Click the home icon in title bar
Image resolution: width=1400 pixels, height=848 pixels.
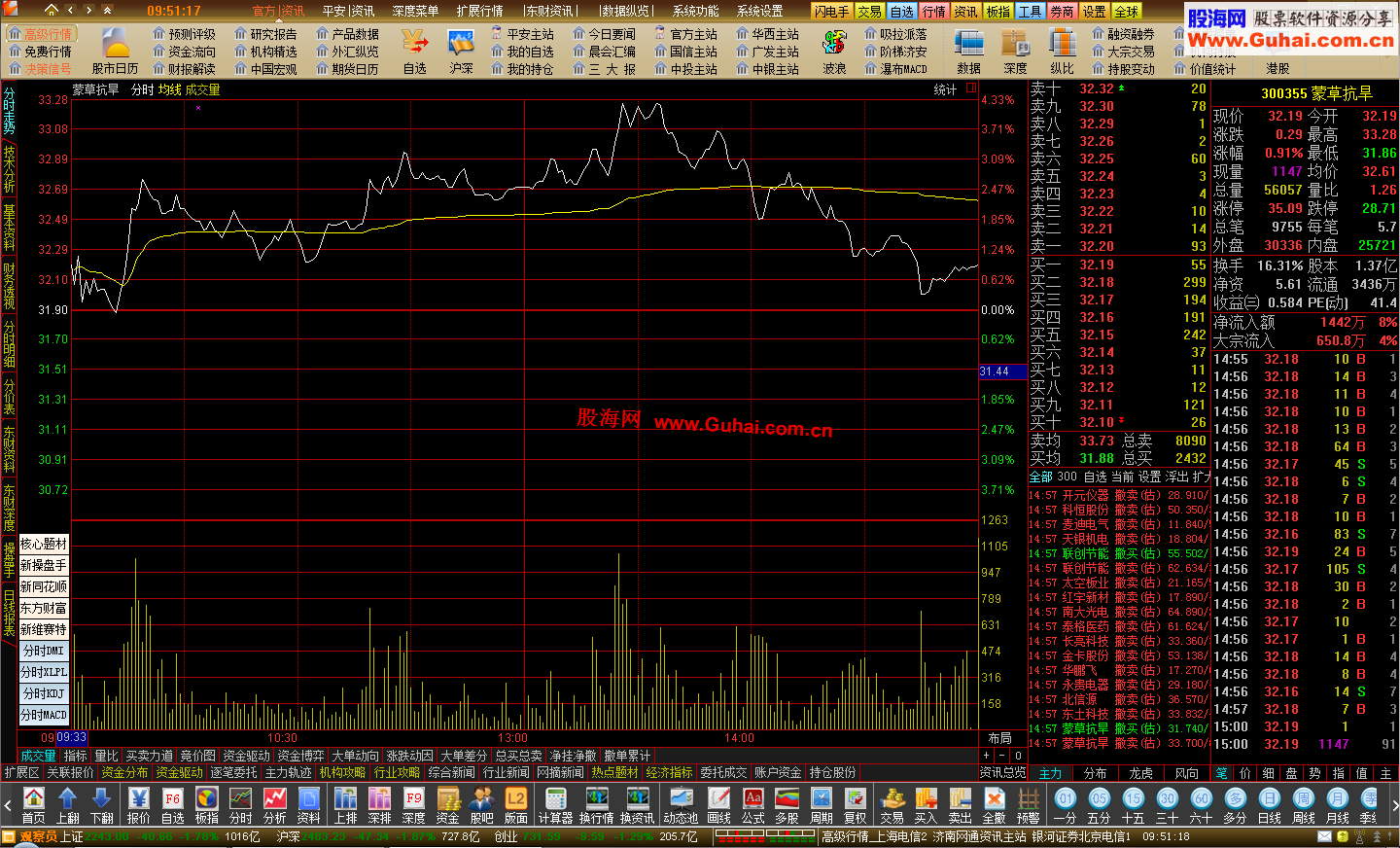52,10
